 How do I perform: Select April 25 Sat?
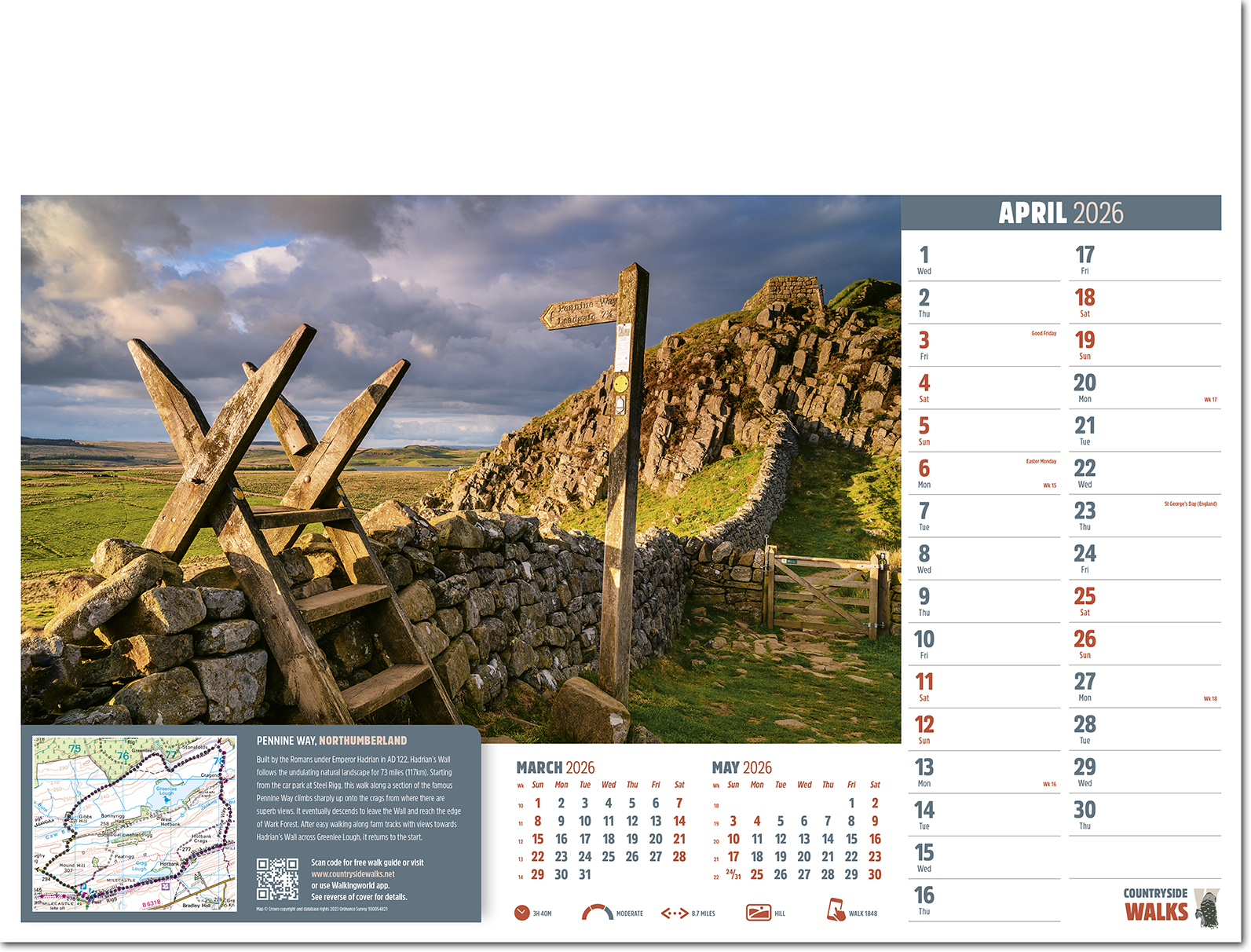(x=1085, y=602)
